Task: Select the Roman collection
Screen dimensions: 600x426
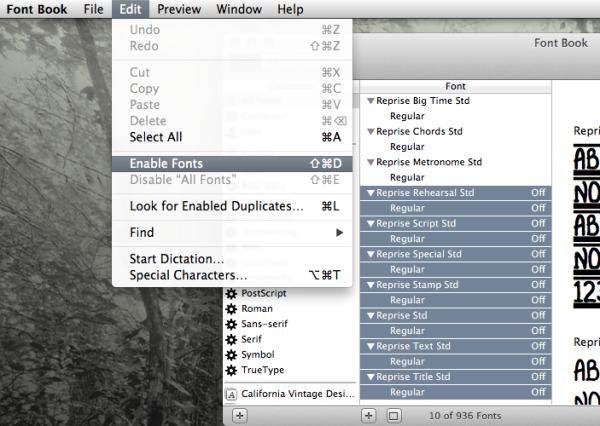Action: pos(257,309)
